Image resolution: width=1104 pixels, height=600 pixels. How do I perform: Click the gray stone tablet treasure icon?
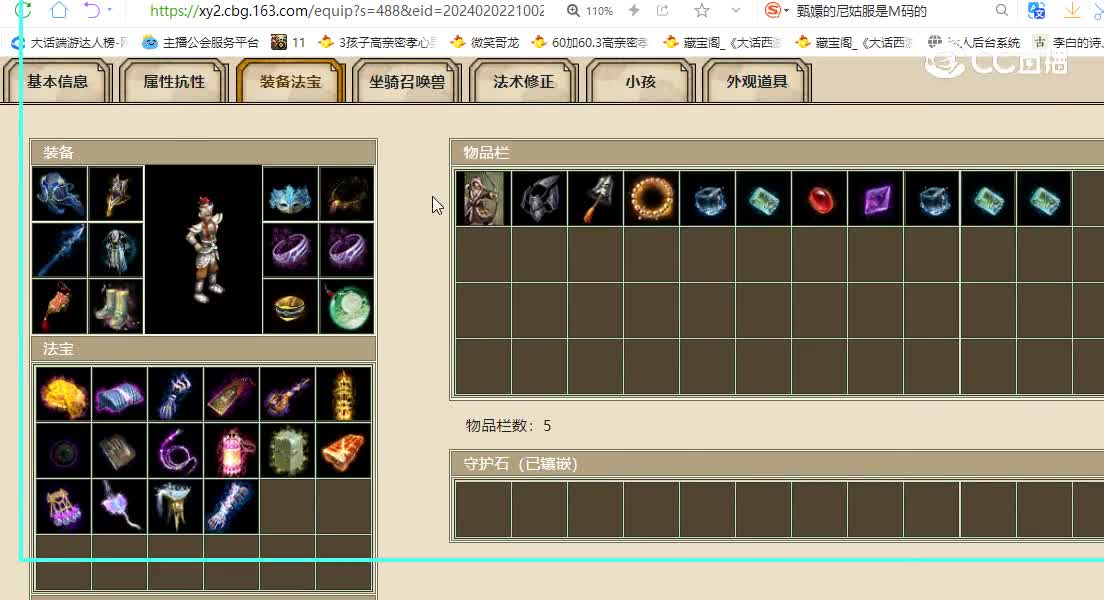120,451
